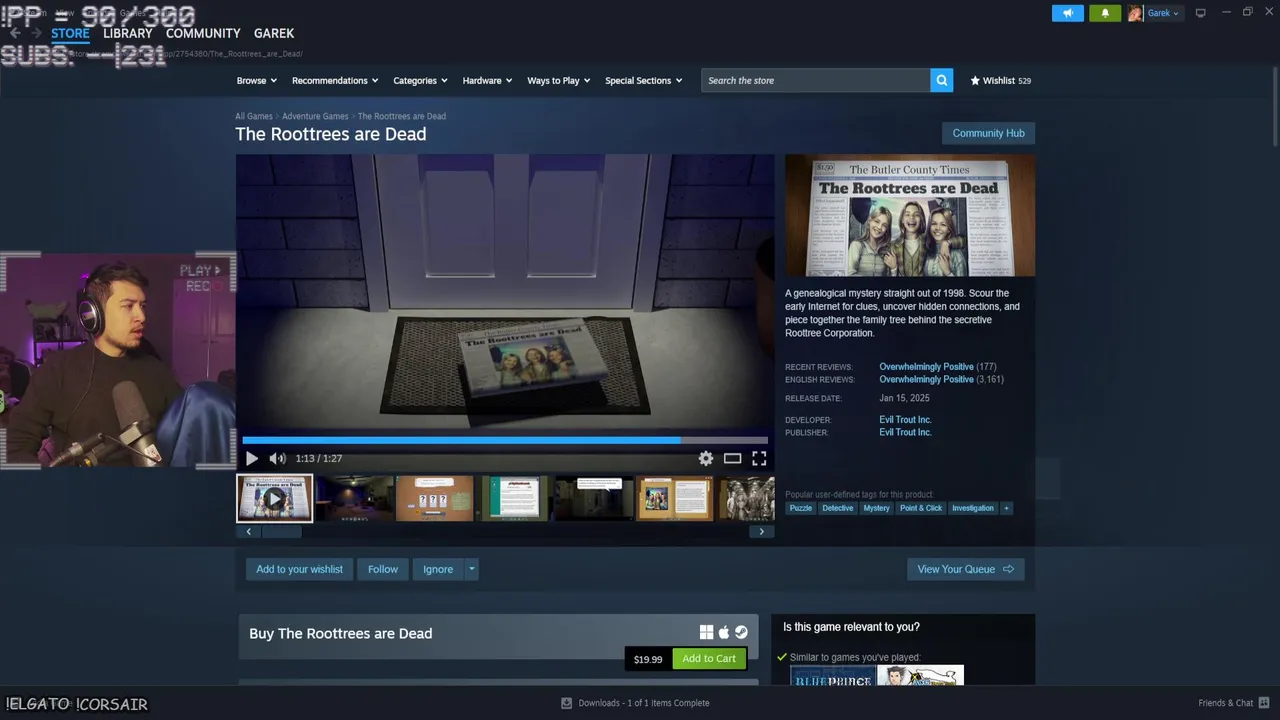Click the Steam Deck platform icon
Viewport: 1280px width, 720px height.
[x=741, y=632]
